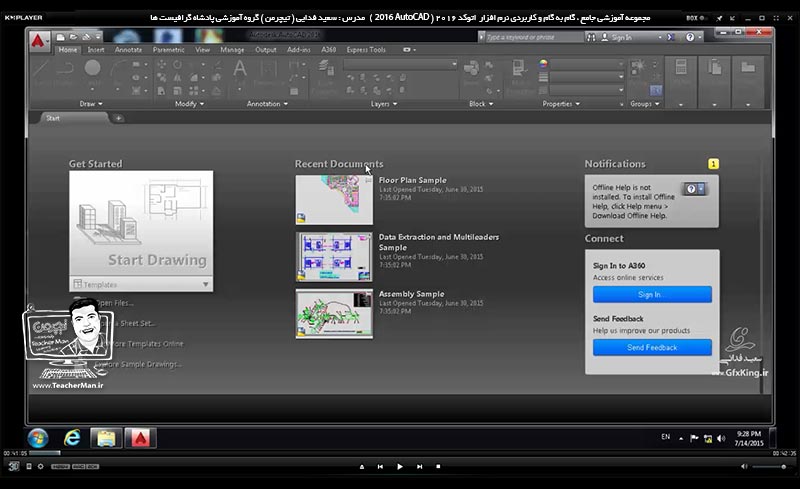This screenshot has width=800, height=489.
Task: Select the Polyline tool in Draw panel
Action: pyautogui.click(x=66, y=68)
